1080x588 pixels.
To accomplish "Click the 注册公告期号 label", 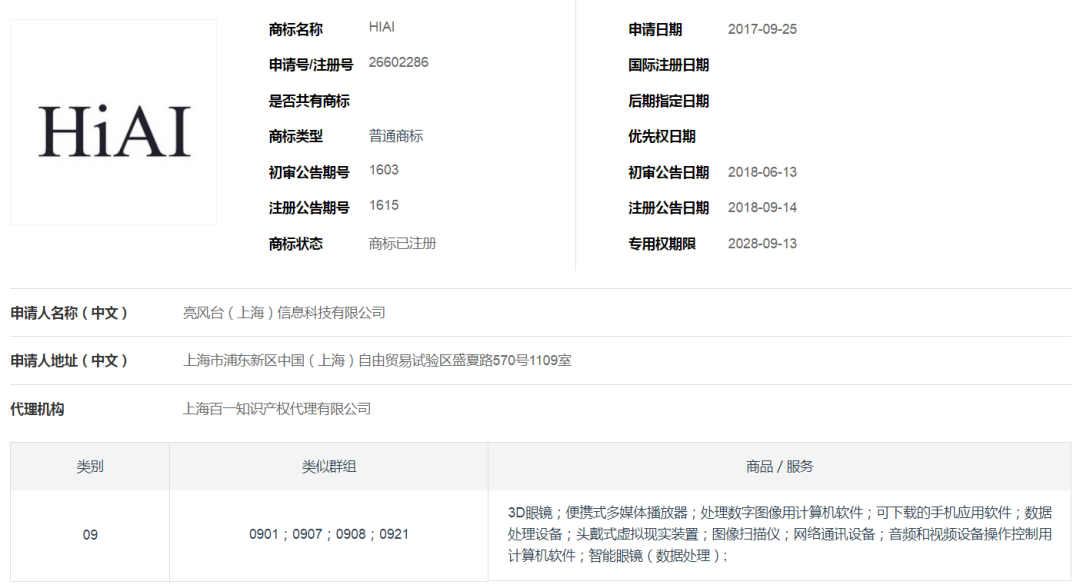I will (309, 208).
